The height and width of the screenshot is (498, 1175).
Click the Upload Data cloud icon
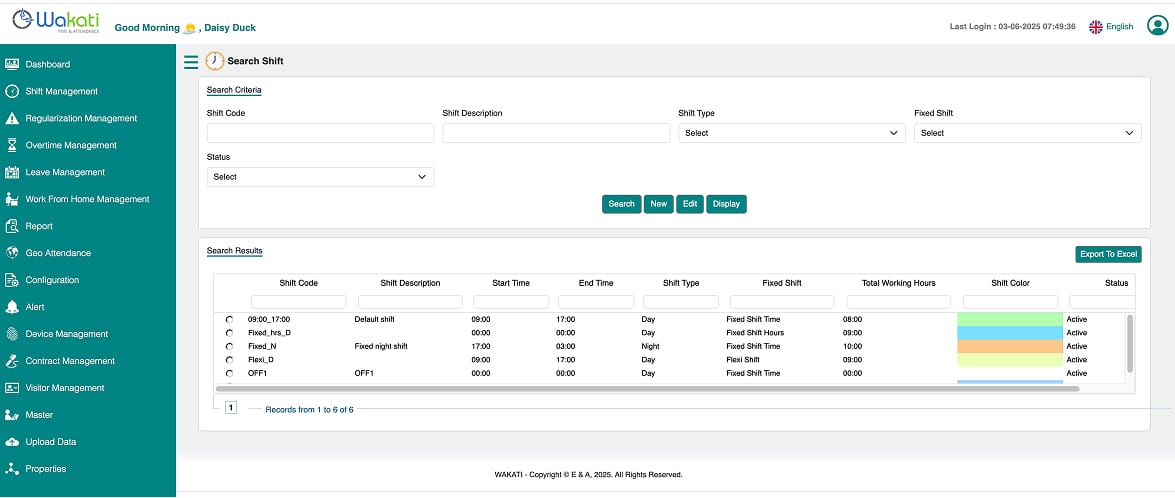[x=12, y=442]
